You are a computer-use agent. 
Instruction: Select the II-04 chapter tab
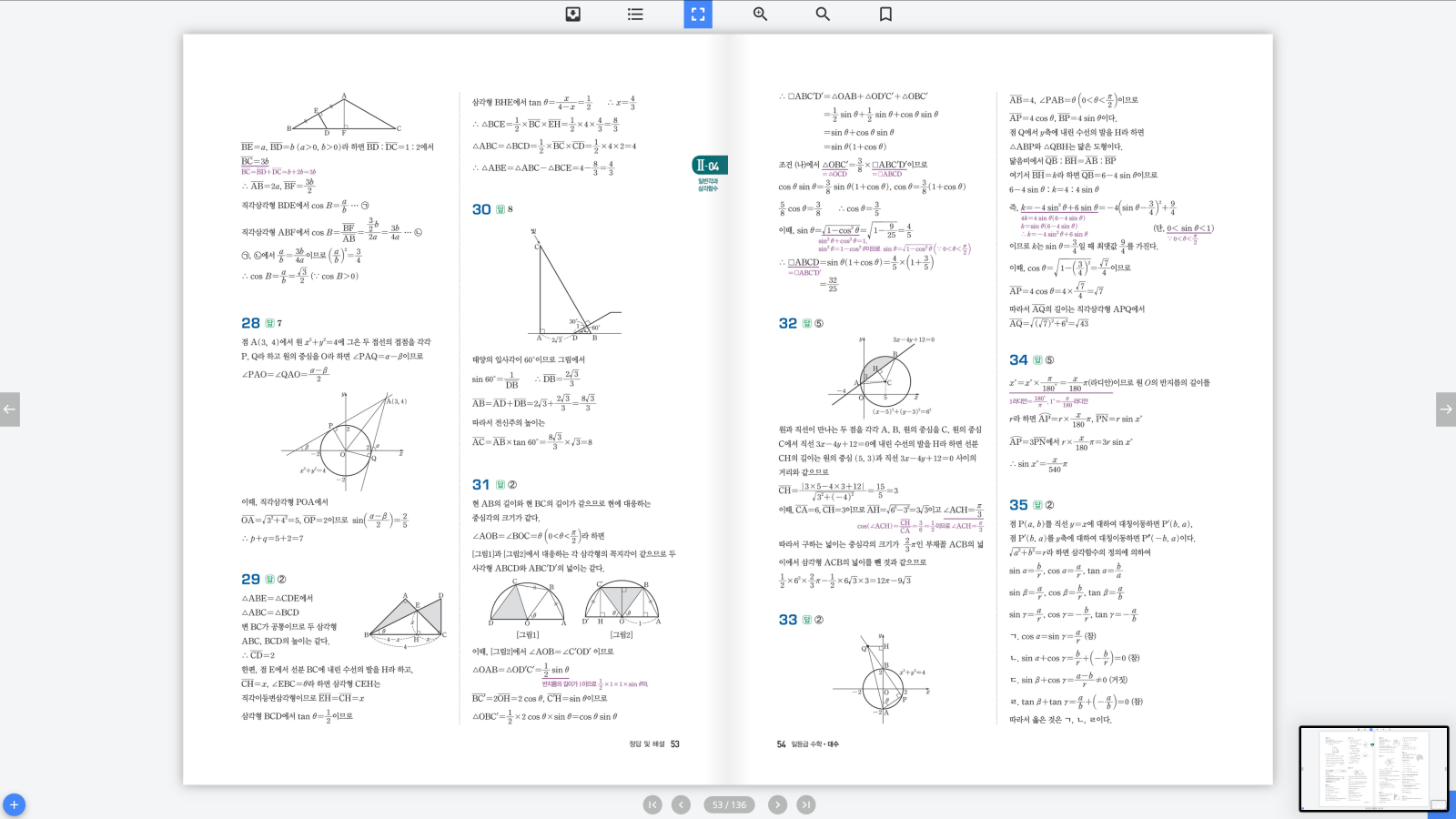(709, 166)
